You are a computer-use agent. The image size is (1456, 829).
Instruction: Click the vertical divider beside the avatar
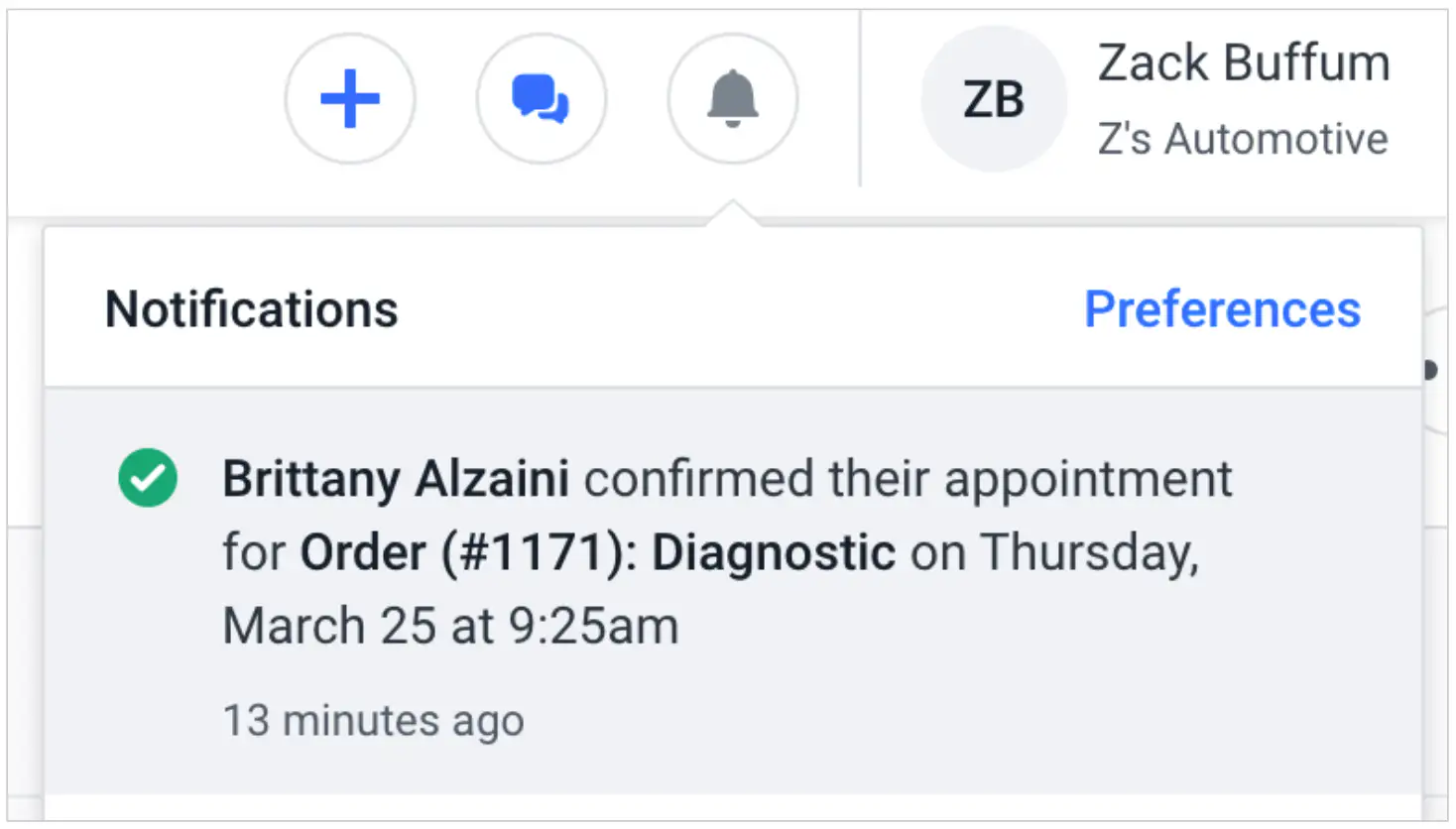tap(860, 99)
